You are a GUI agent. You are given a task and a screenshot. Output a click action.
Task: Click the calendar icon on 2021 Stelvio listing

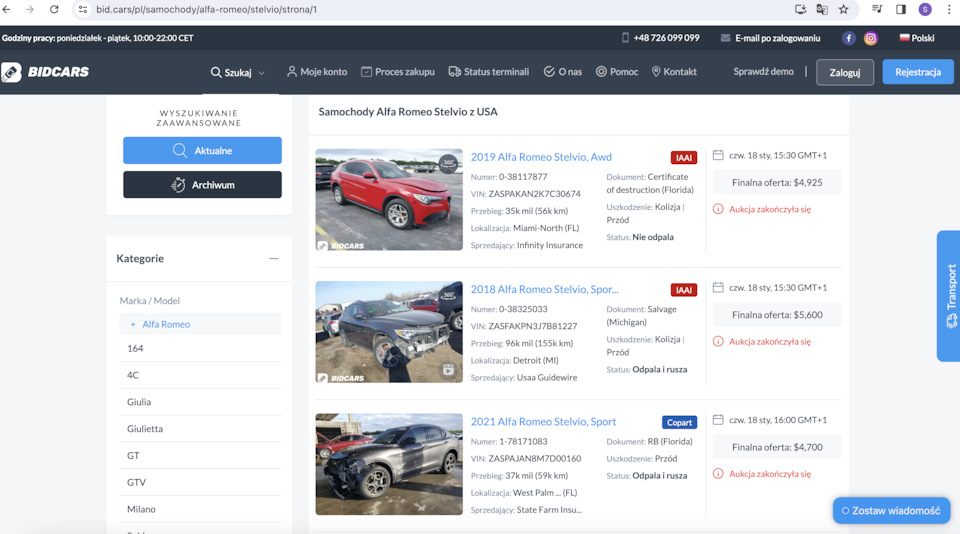(x=718, y=419)
